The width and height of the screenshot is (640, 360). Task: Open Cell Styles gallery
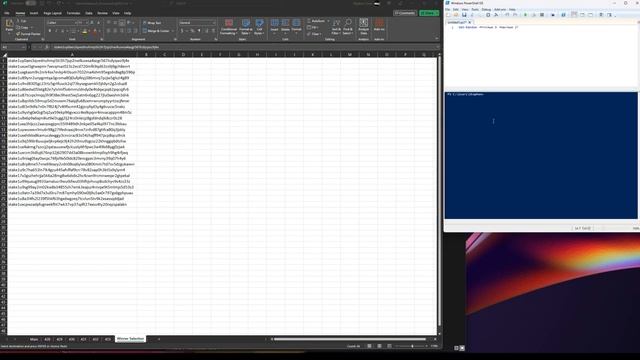coord(260,27)
